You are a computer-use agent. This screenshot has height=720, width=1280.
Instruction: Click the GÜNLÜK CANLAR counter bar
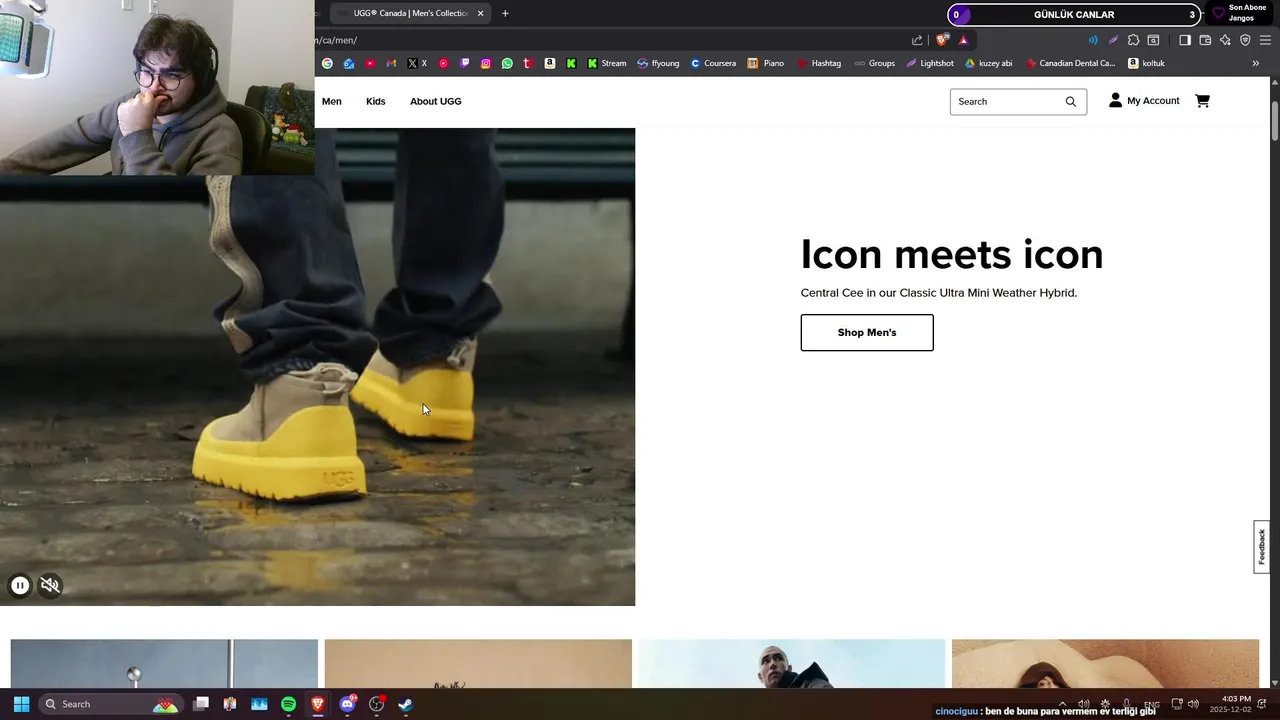(1074, 14)
